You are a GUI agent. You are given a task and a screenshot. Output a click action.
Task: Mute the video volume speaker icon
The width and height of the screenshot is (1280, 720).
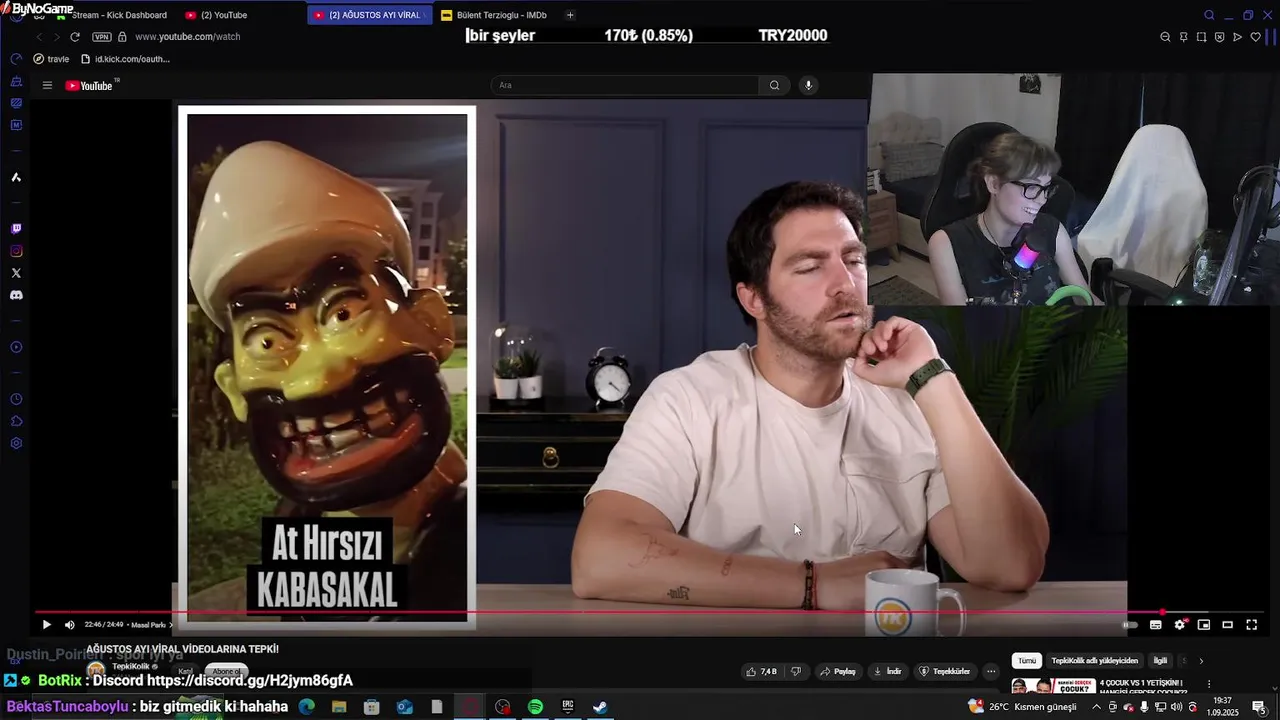(70, 625)
